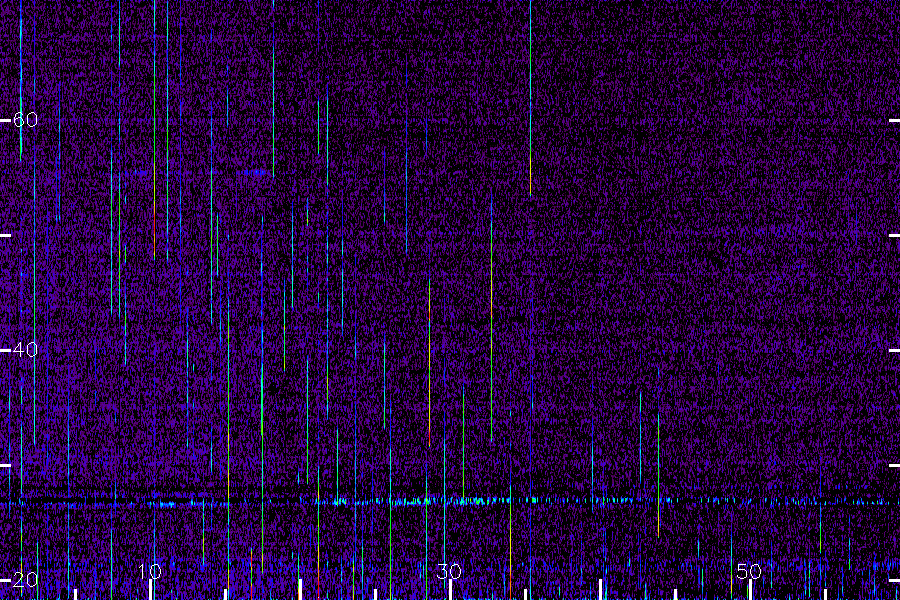Click the horizontal axis label 10

point(150,571)
